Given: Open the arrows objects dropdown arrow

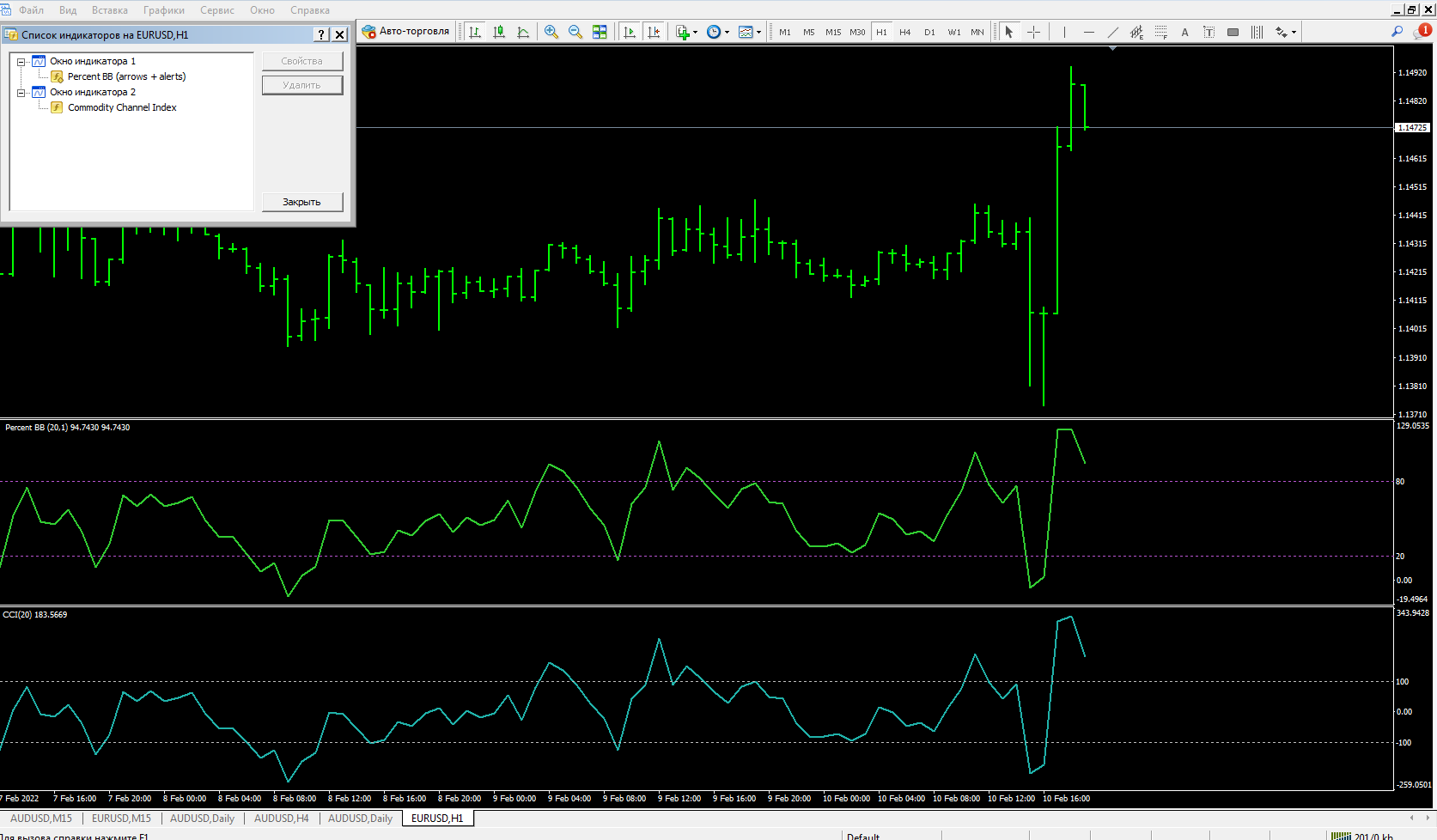Looking at the screenshot, I should pos(1294,32).
